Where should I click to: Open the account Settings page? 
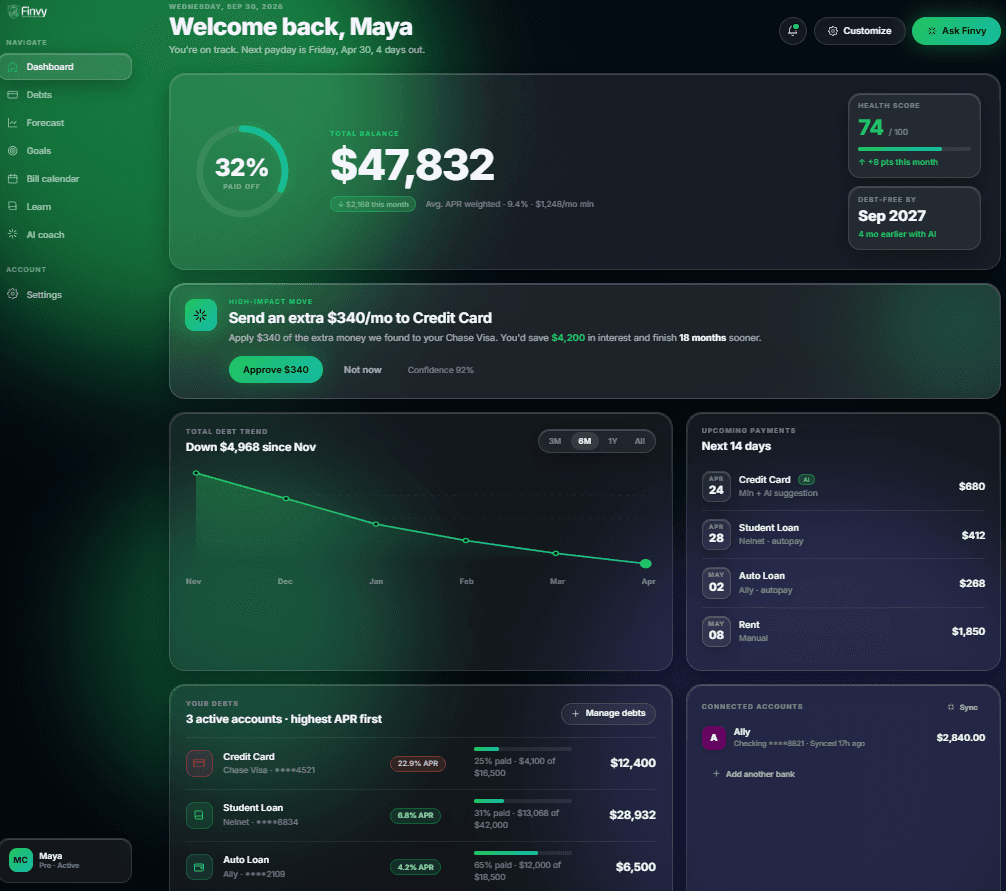[65, 294]
